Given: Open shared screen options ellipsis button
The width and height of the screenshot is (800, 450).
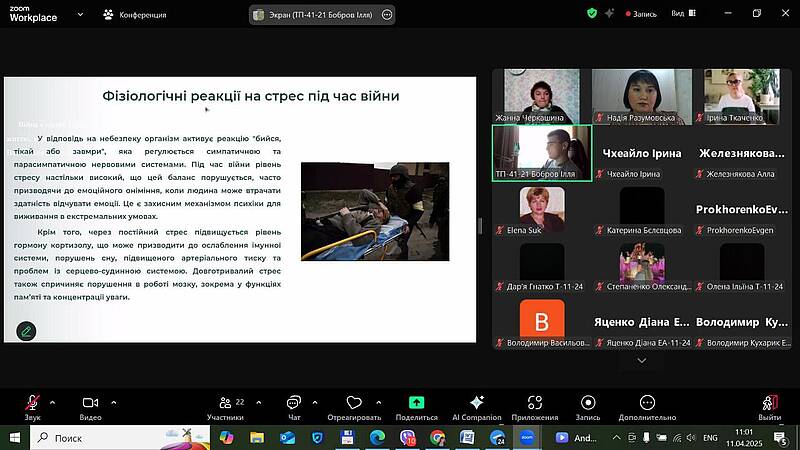Looking at the screenshot, I should pyautogui.click(x=387, y=15).
